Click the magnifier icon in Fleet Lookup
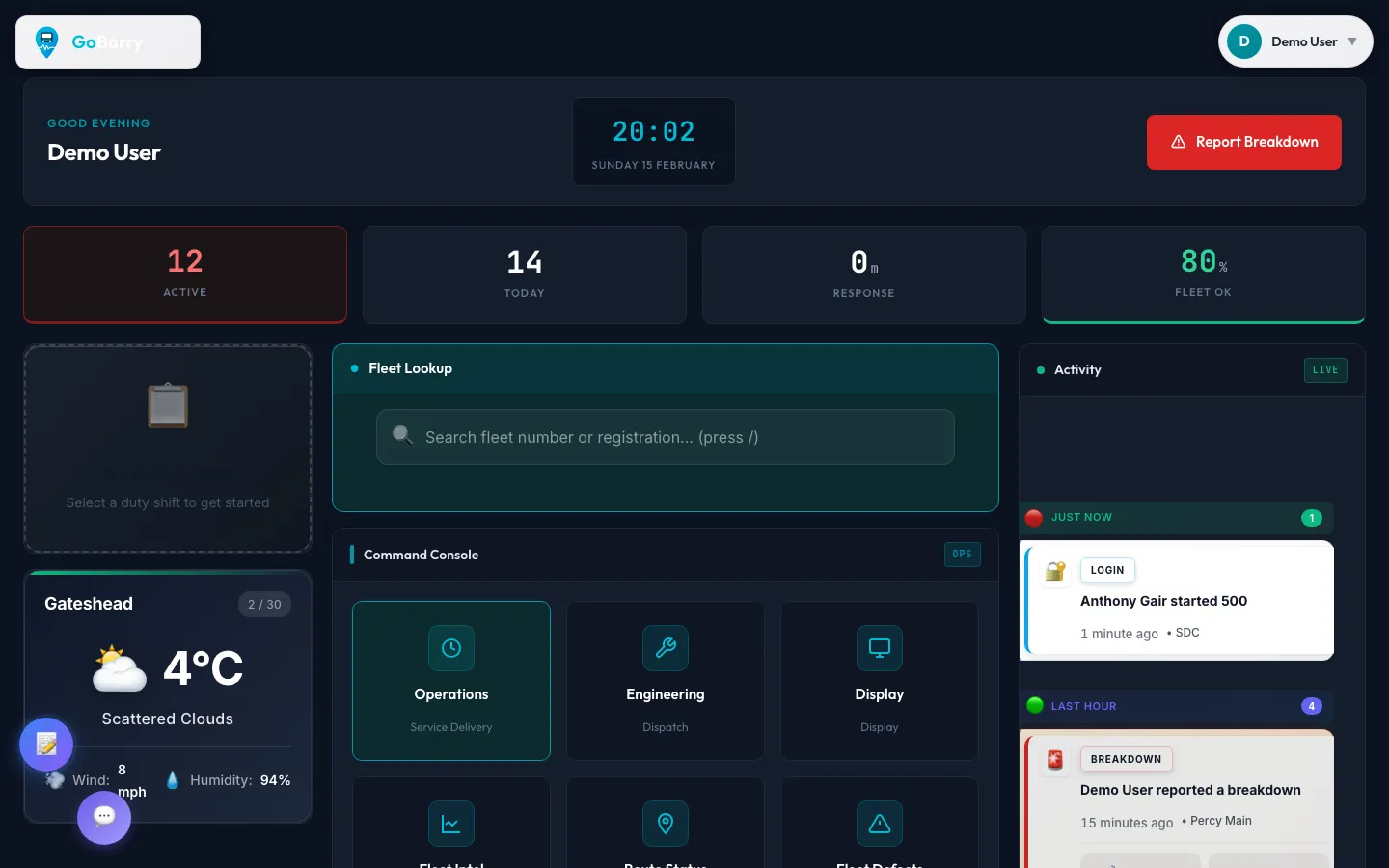Screen dimensions: 1389x868 402,436
